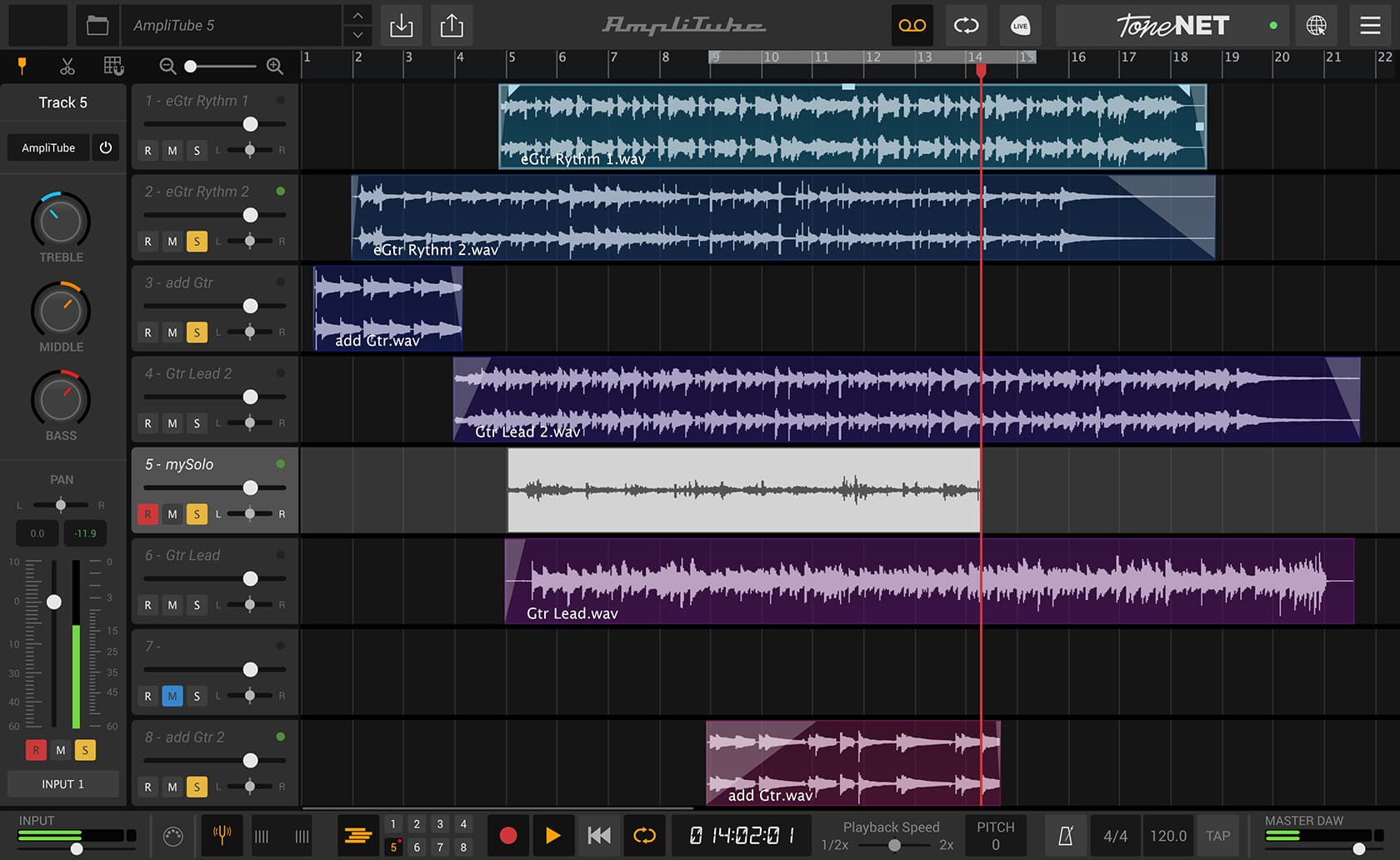Unmute track 7
The height and width of the screenshot is (860, 1400).
coord(172,696)
